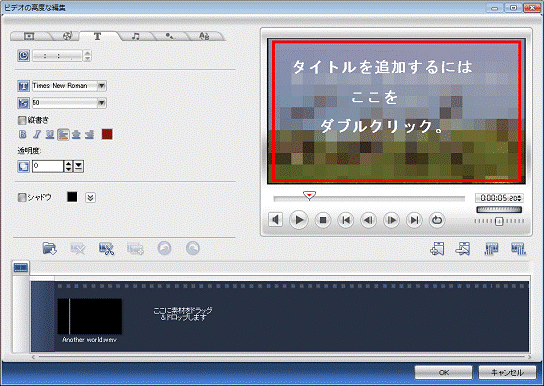Screen dimensions: 544x386
Task: Open the text animation Ab tab
Action: [x=204, y=36]
